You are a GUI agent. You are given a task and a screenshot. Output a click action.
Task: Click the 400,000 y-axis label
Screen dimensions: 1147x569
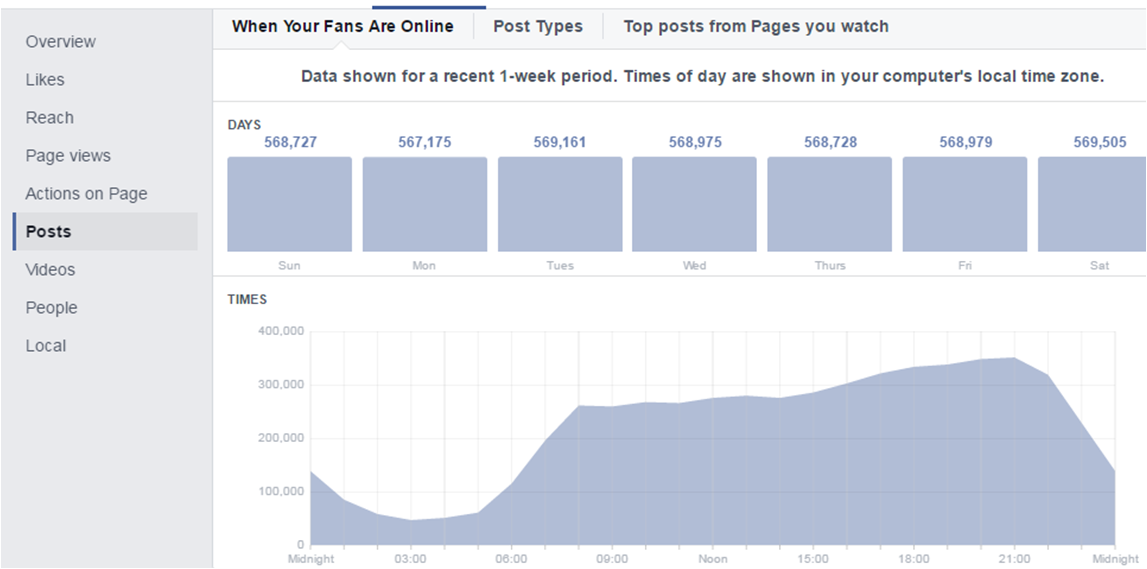[281, 331]
